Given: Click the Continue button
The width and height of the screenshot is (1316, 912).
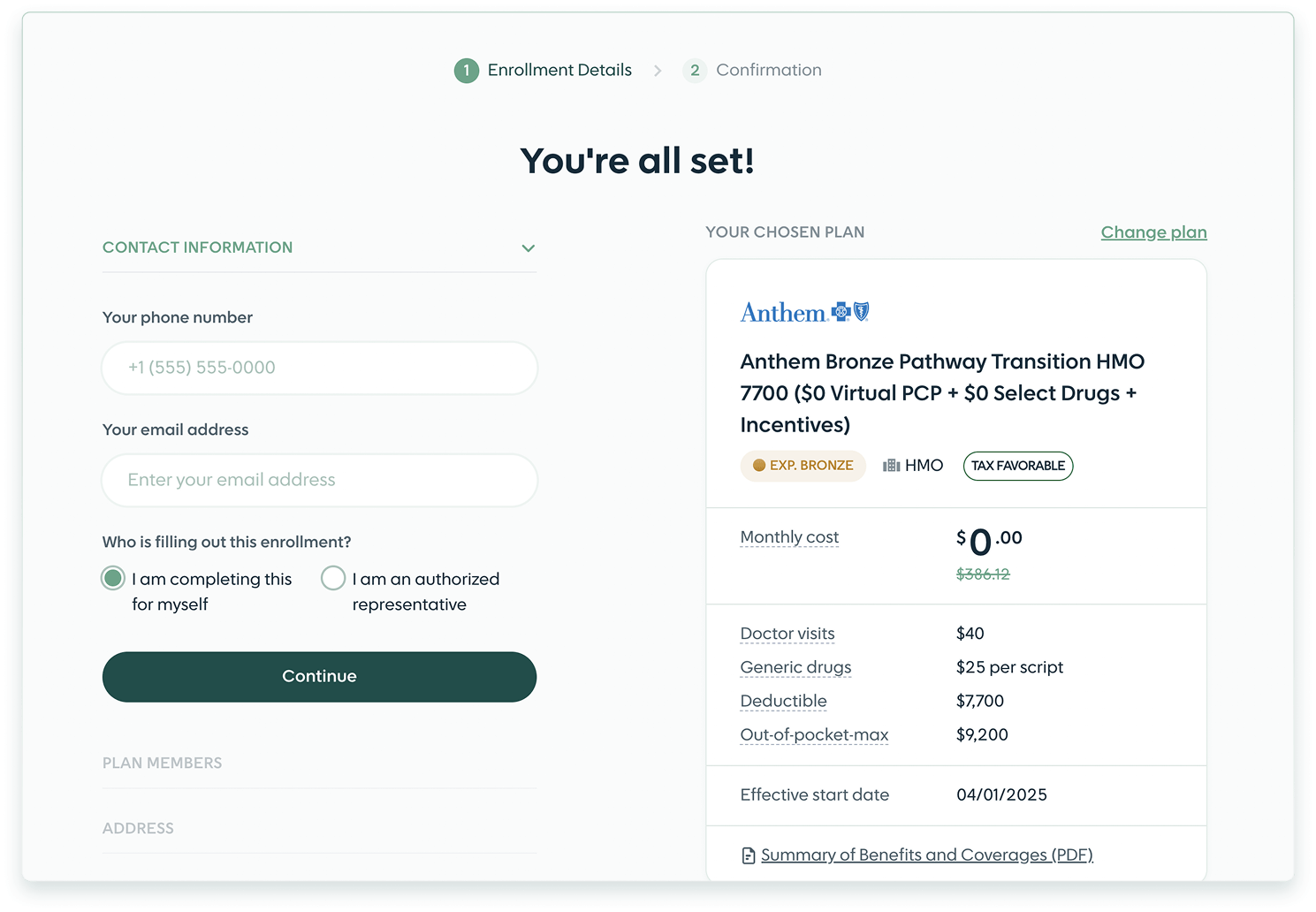Looking at the screenshot, I should 319,677.
